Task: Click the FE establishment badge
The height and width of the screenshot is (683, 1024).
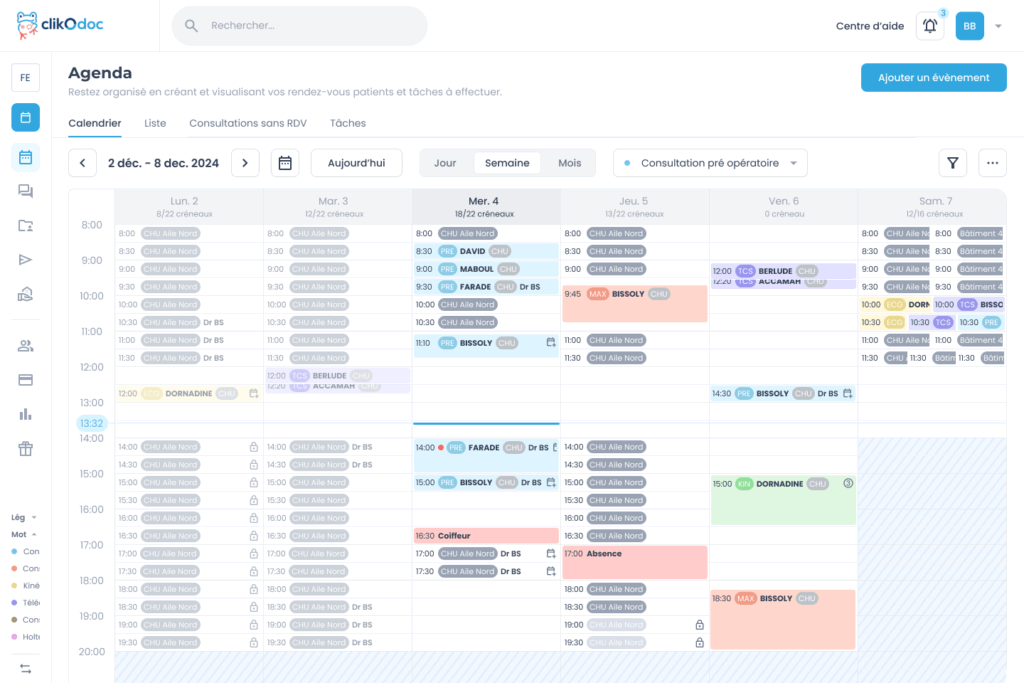Action: point(25,78)
